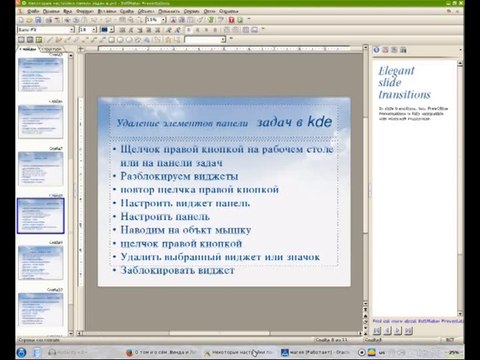Expand the formatting toolbar overflow arrow
The image size is (480, 360).
pyautogui.click(x=263, y=29)
